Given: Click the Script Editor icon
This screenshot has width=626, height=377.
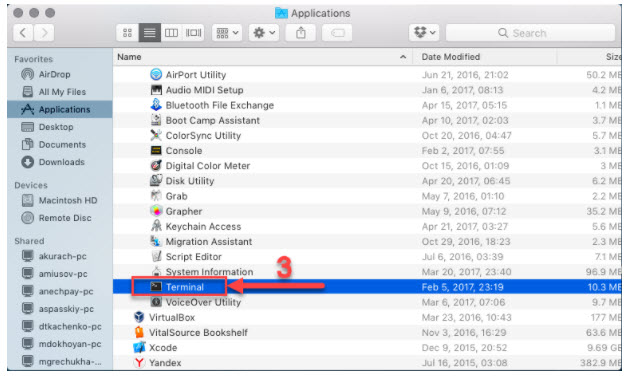Looking at the screenshot, I should tap(156, 256).
